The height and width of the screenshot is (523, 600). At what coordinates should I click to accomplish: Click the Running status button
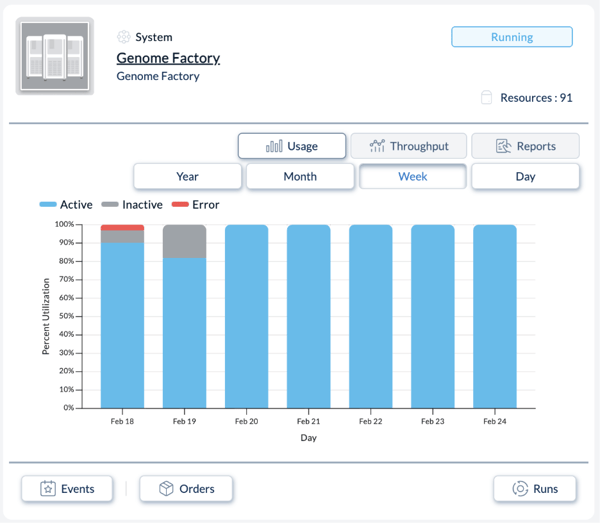(x=511, y=37)
